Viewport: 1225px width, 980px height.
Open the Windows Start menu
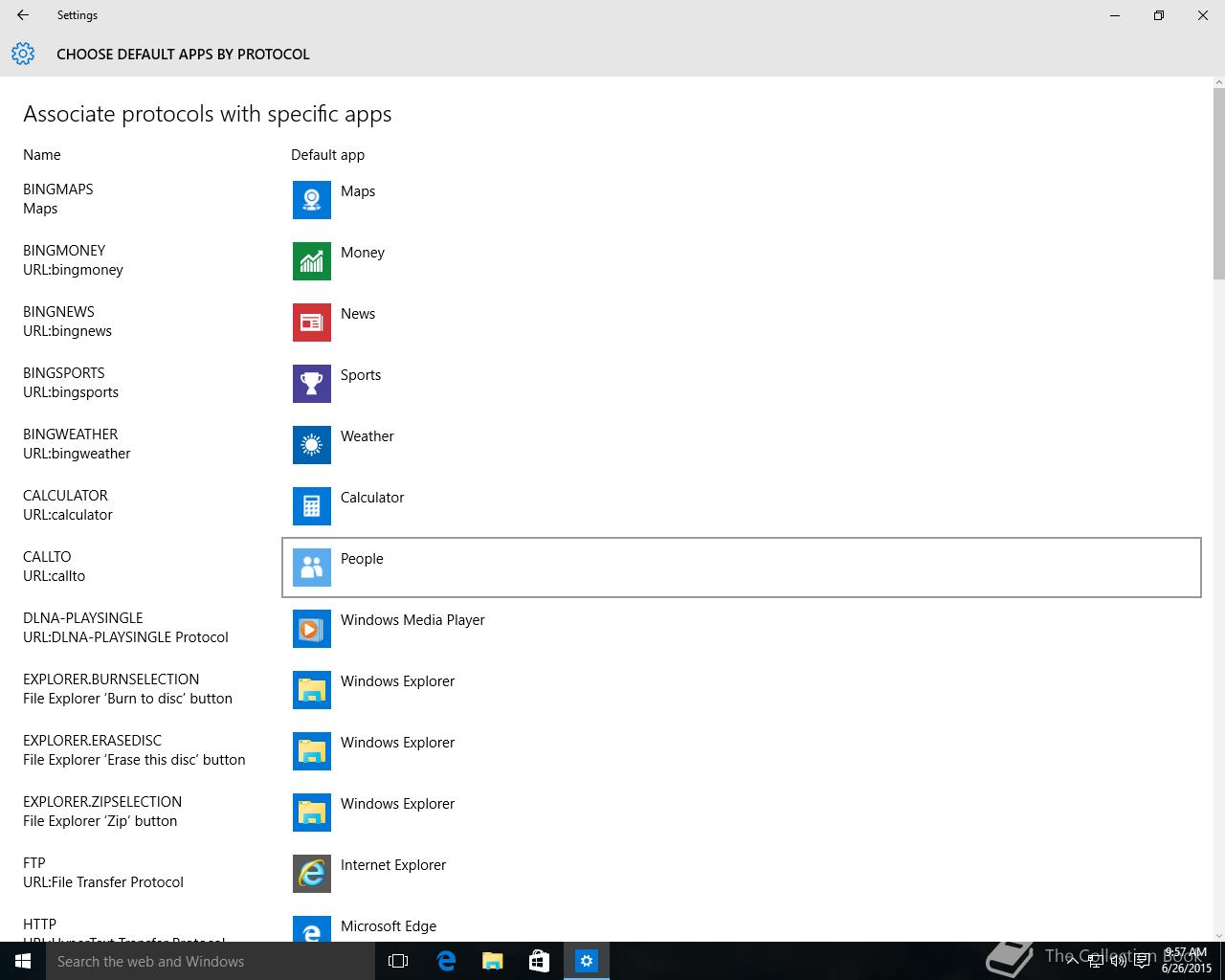click(23, 961)
